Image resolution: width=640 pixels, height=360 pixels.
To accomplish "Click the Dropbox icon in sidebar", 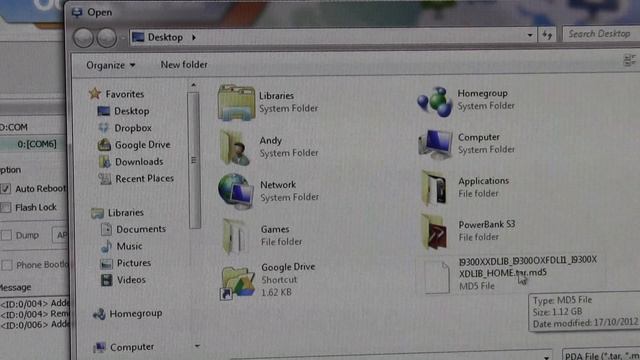I will pos(104,128).
